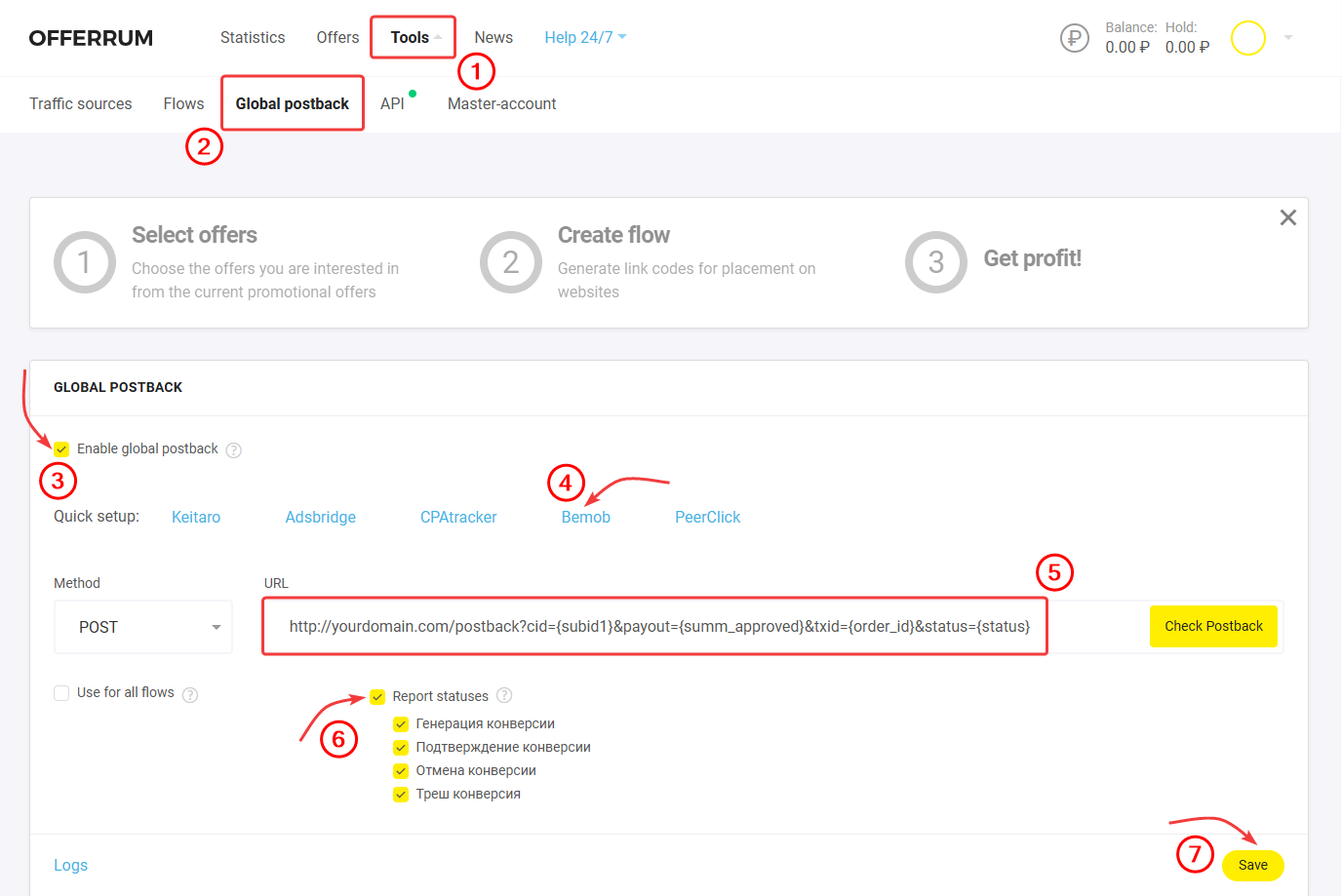Close the onboarding steps banner

1287,217
